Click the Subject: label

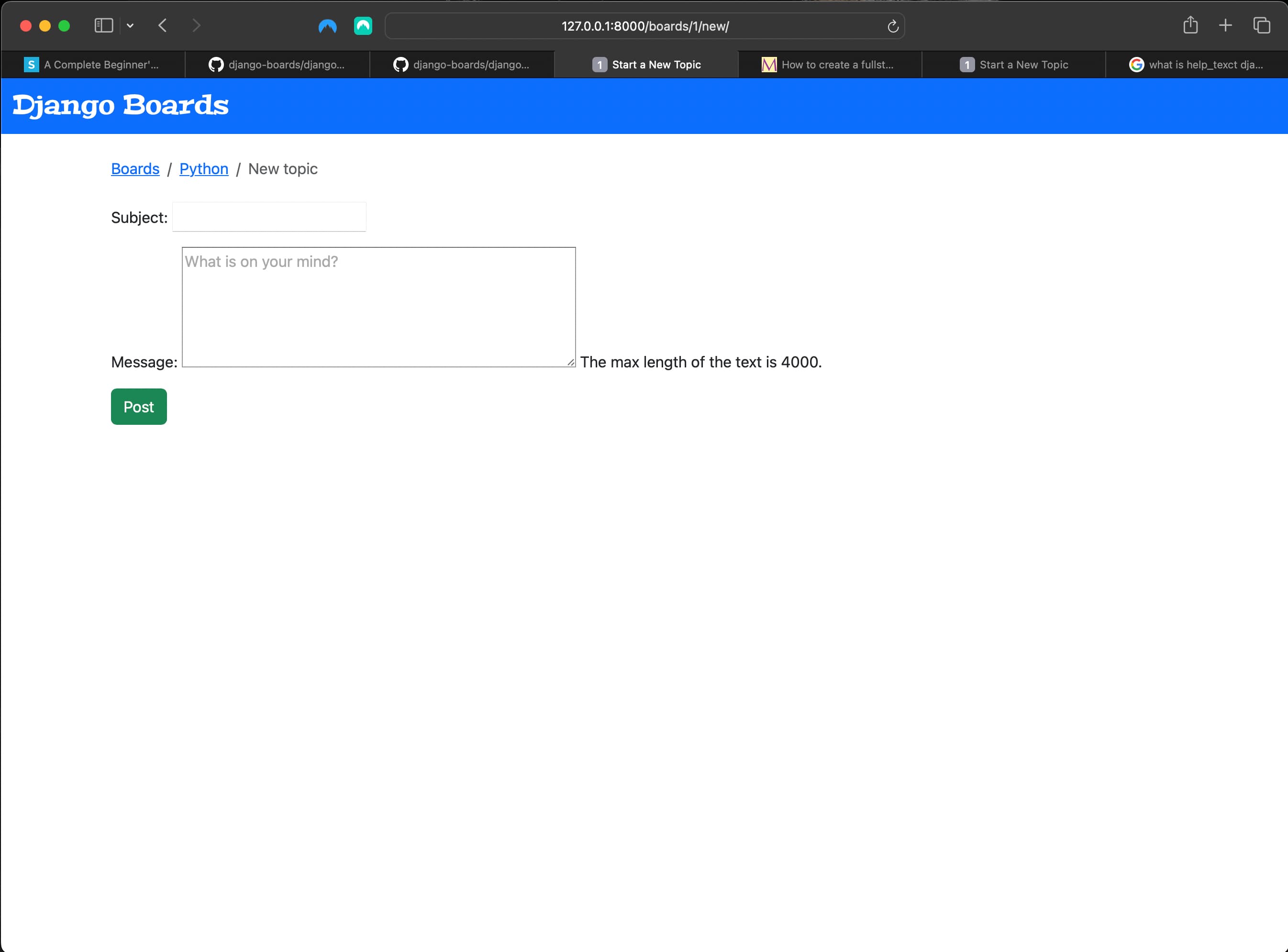point(139,218)
